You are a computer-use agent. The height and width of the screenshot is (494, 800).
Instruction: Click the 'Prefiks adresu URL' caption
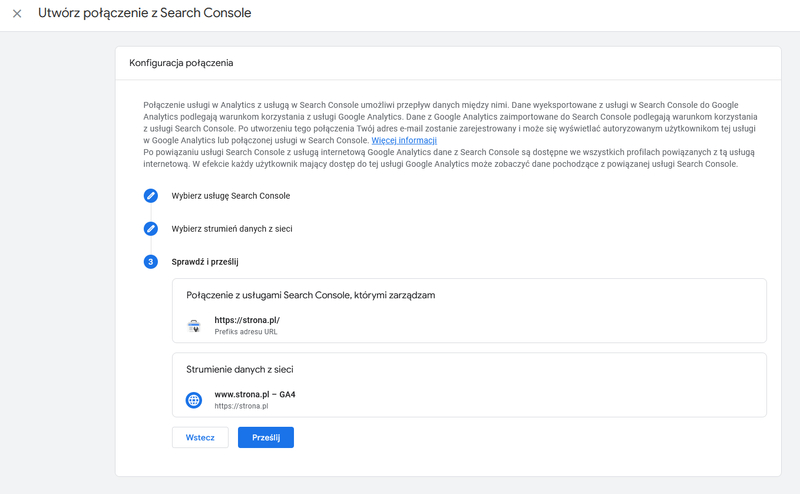(x=246, y=332)
